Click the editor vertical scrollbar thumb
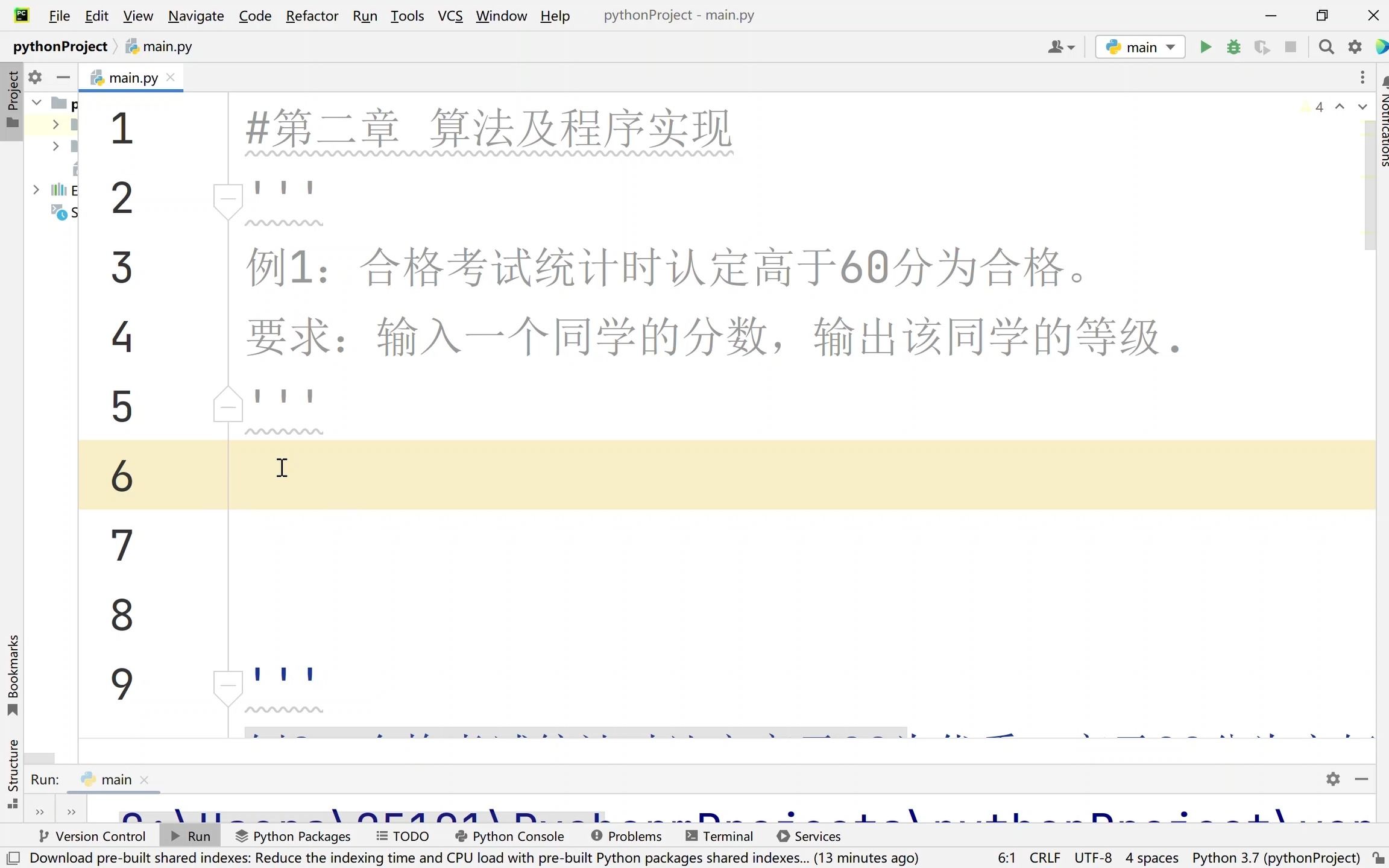The image size is (1389, 868). click(1370, 184)
